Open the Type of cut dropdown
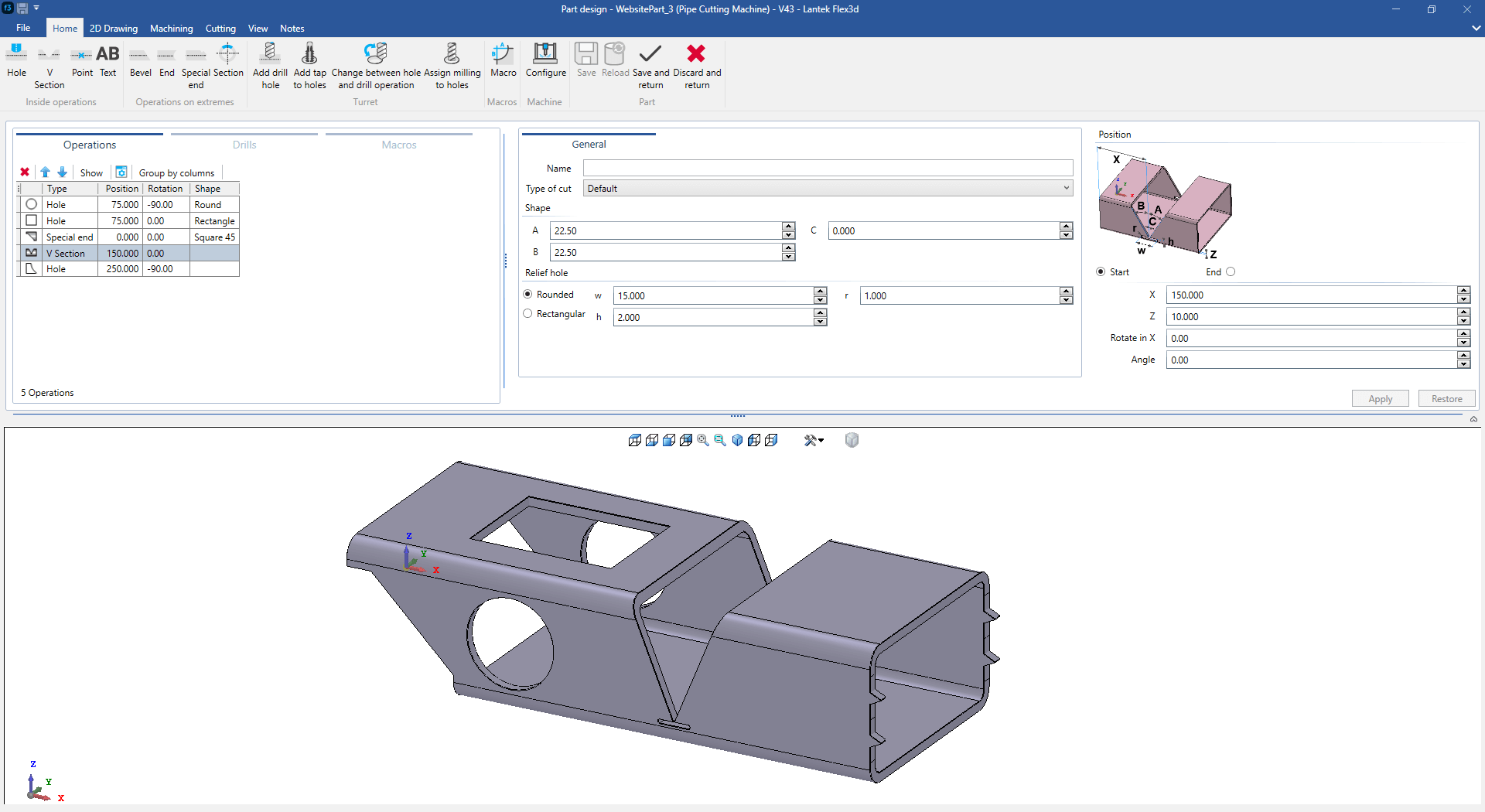Viewport: 1485px width, 812px height. click(x=1066, y=188)
